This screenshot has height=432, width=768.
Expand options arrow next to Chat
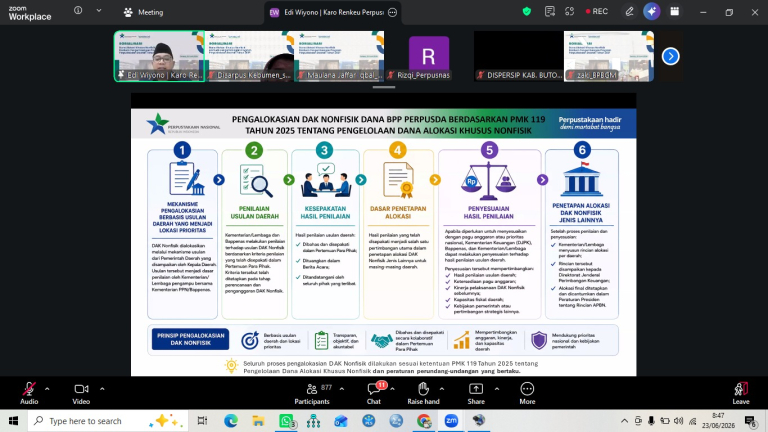pos(392,389)
